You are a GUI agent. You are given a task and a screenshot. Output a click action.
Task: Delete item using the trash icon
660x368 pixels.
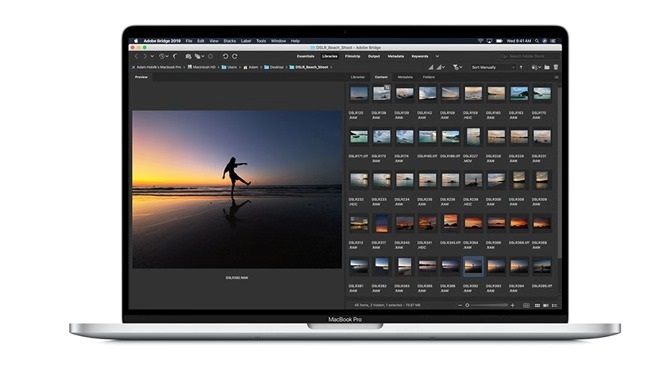point(556,67)
